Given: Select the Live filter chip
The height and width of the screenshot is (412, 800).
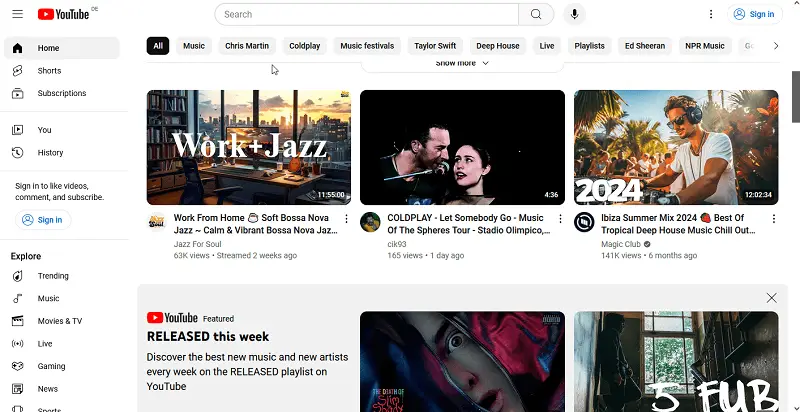Looking at the screenshot, I should (x=547, y=46).
